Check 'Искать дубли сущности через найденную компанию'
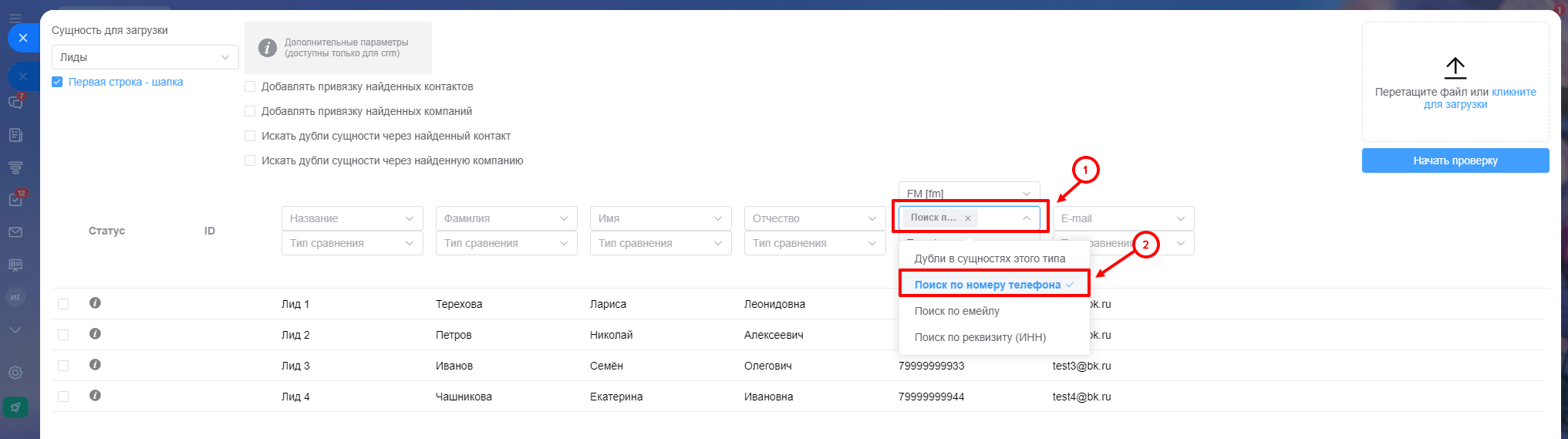 click(x=250, y=160)
